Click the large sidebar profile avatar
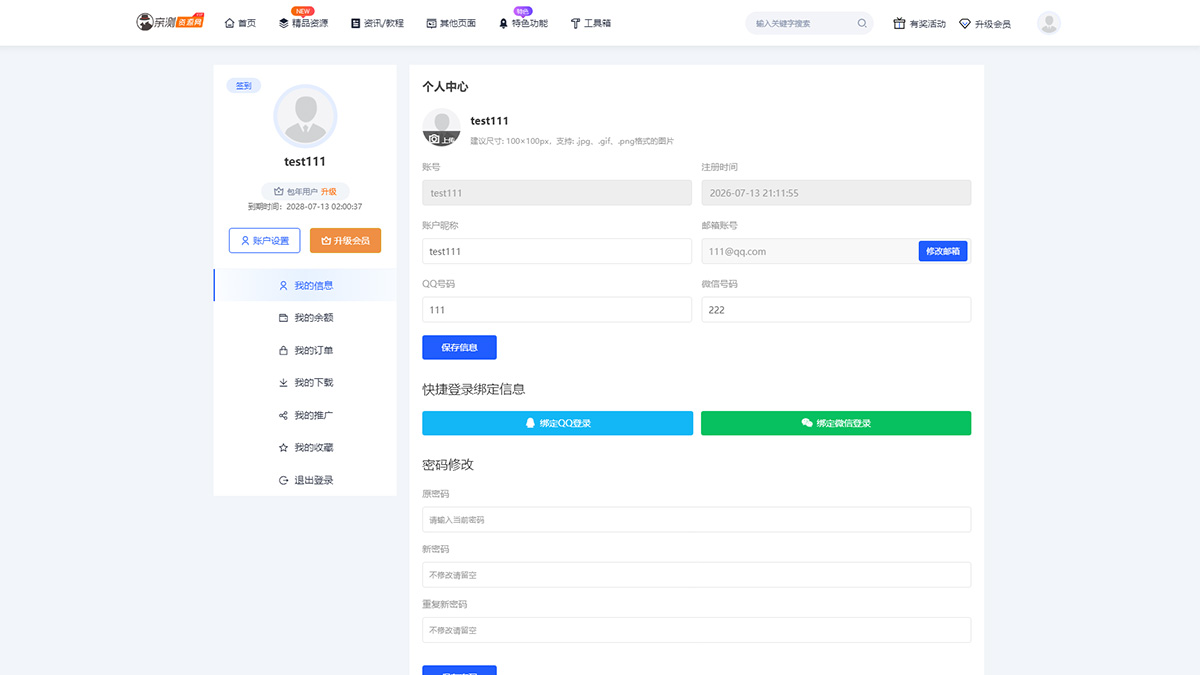Viewport: 1200px width, 675px height. tap(305, 116)
